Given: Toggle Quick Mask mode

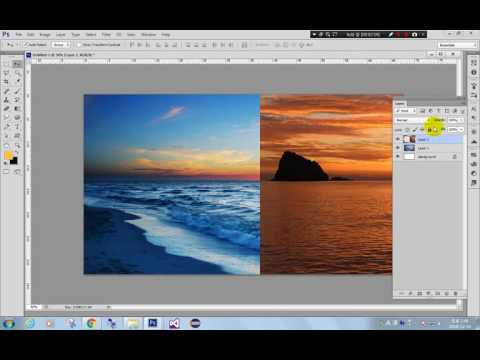Looking at the screenshot, I should [6, 172].
